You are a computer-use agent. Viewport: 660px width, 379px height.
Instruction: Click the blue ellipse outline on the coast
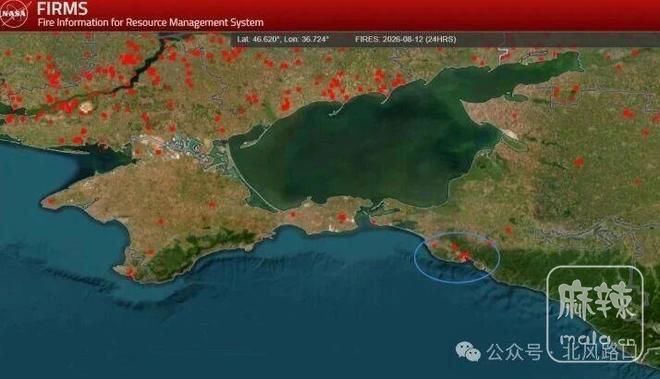click(457, 257)
